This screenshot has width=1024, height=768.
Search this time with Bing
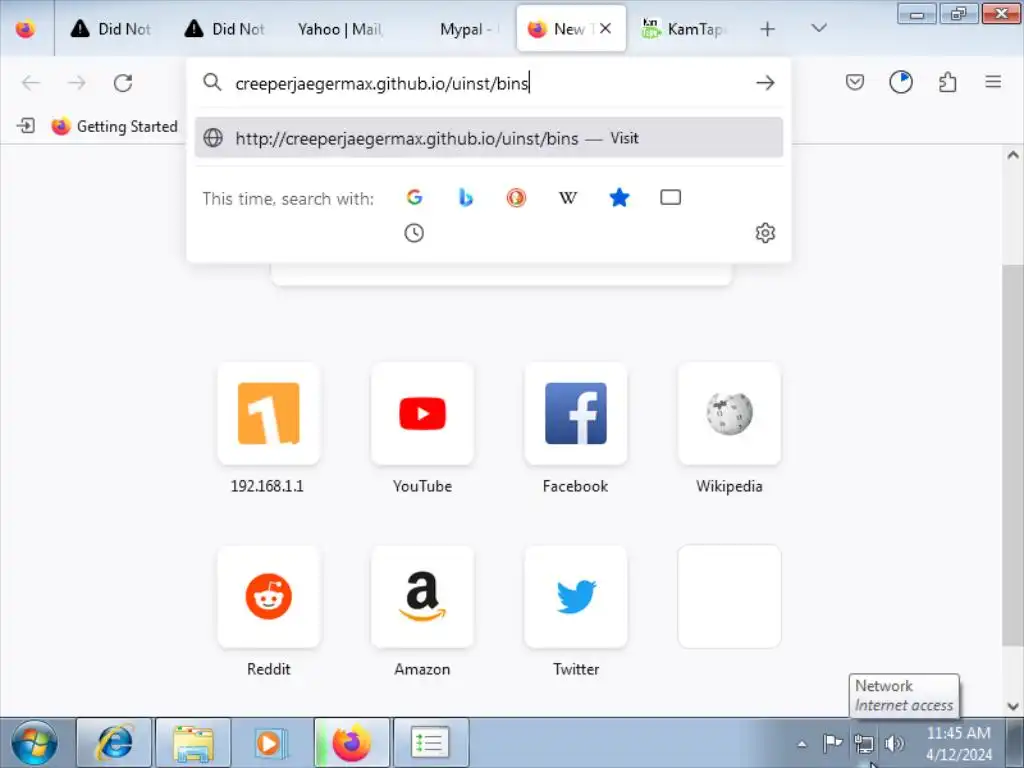[465, 197]
